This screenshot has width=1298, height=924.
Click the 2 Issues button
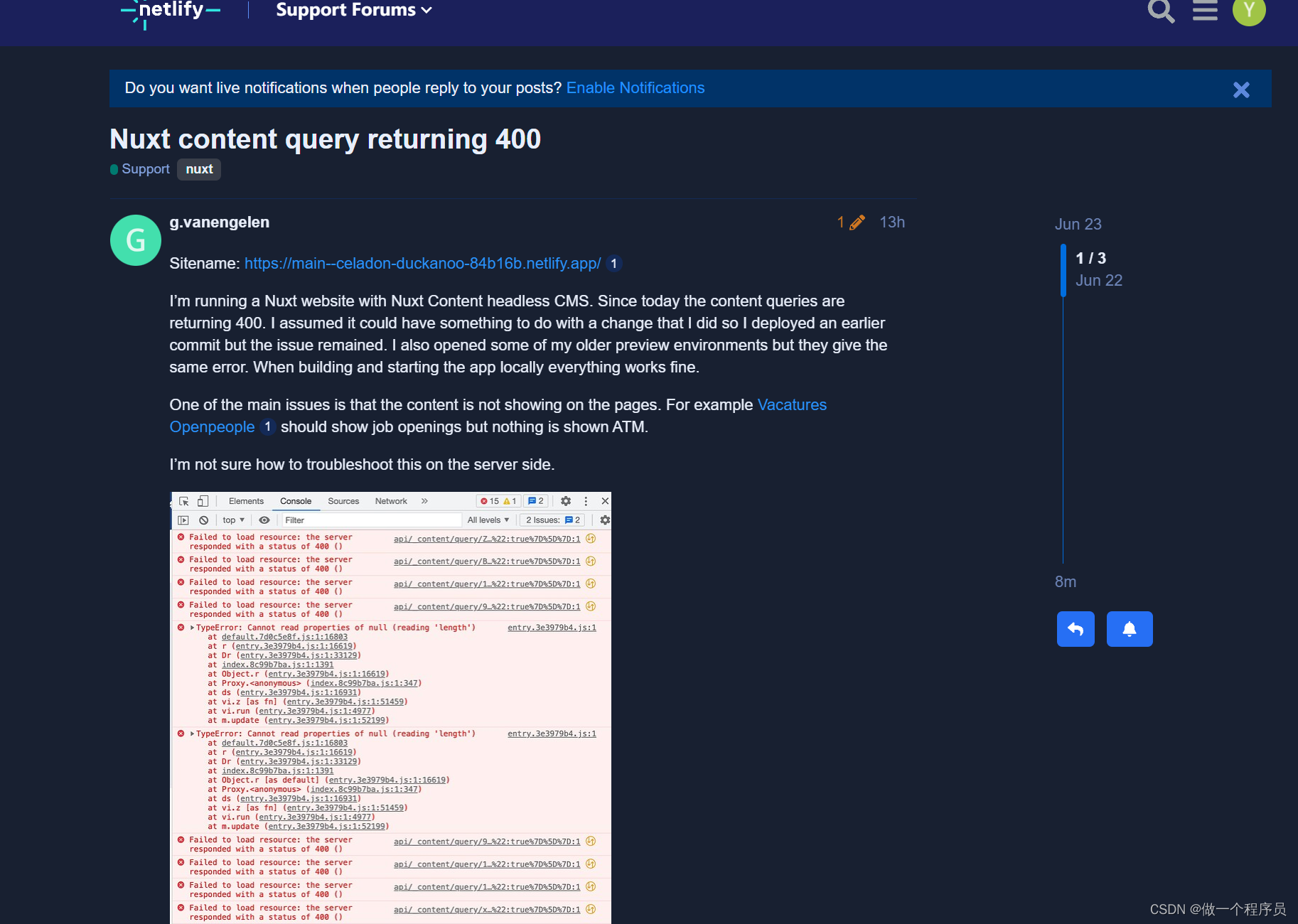point(553,520)
